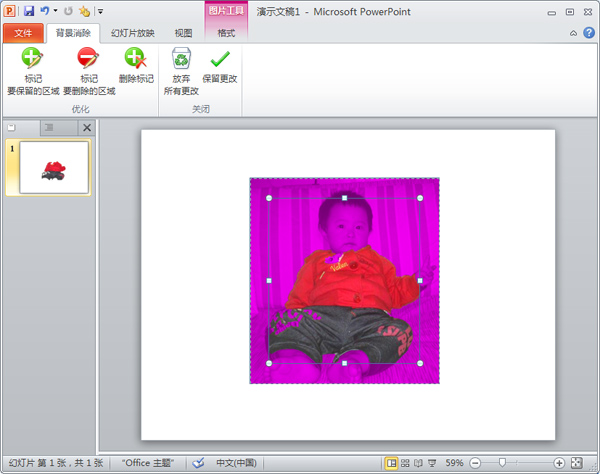Select slide 1 thumbnail
Image resolution: width=600 pixels, height=474 pixels.
(54, 168)
